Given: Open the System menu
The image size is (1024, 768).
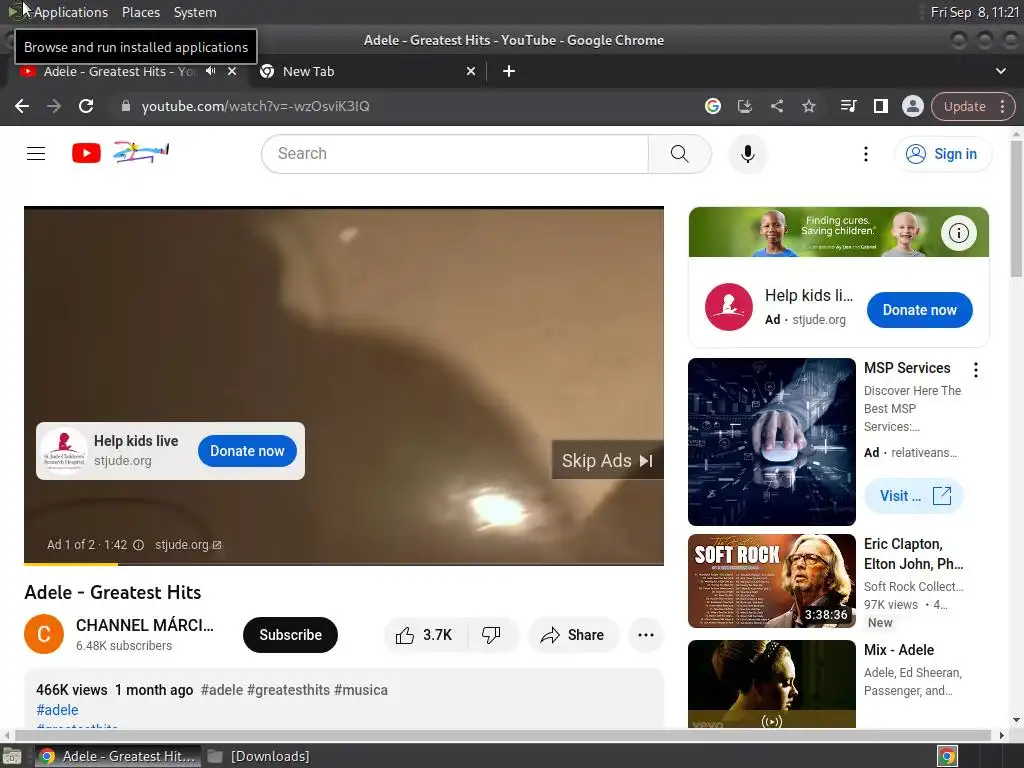Looking at the screenshot, I should (195, 12).
